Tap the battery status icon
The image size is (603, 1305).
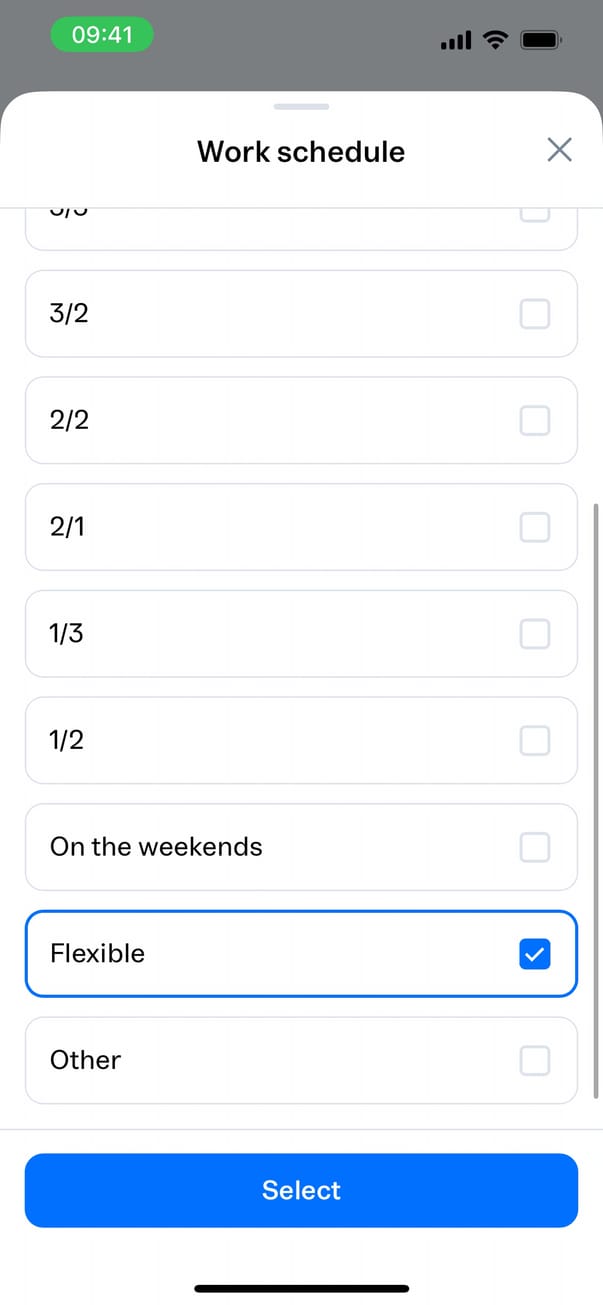(542, 40)
